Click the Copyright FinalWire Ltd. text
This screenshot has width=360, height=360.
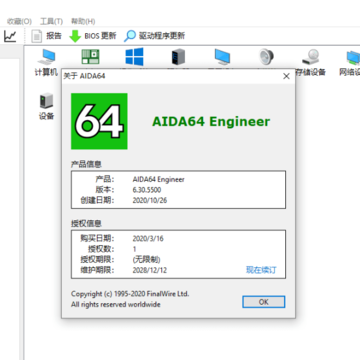pos(130,294)
